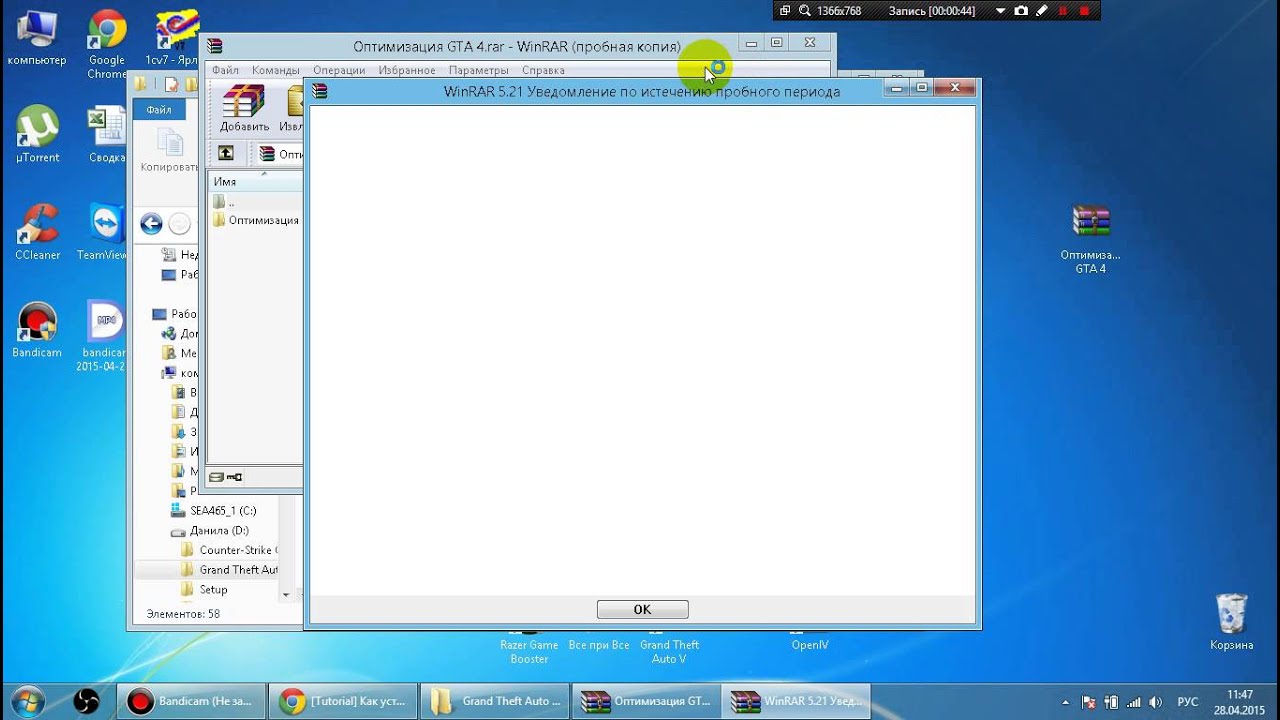Open the Параметры menu in WinRAR

(x=479, y=70)
